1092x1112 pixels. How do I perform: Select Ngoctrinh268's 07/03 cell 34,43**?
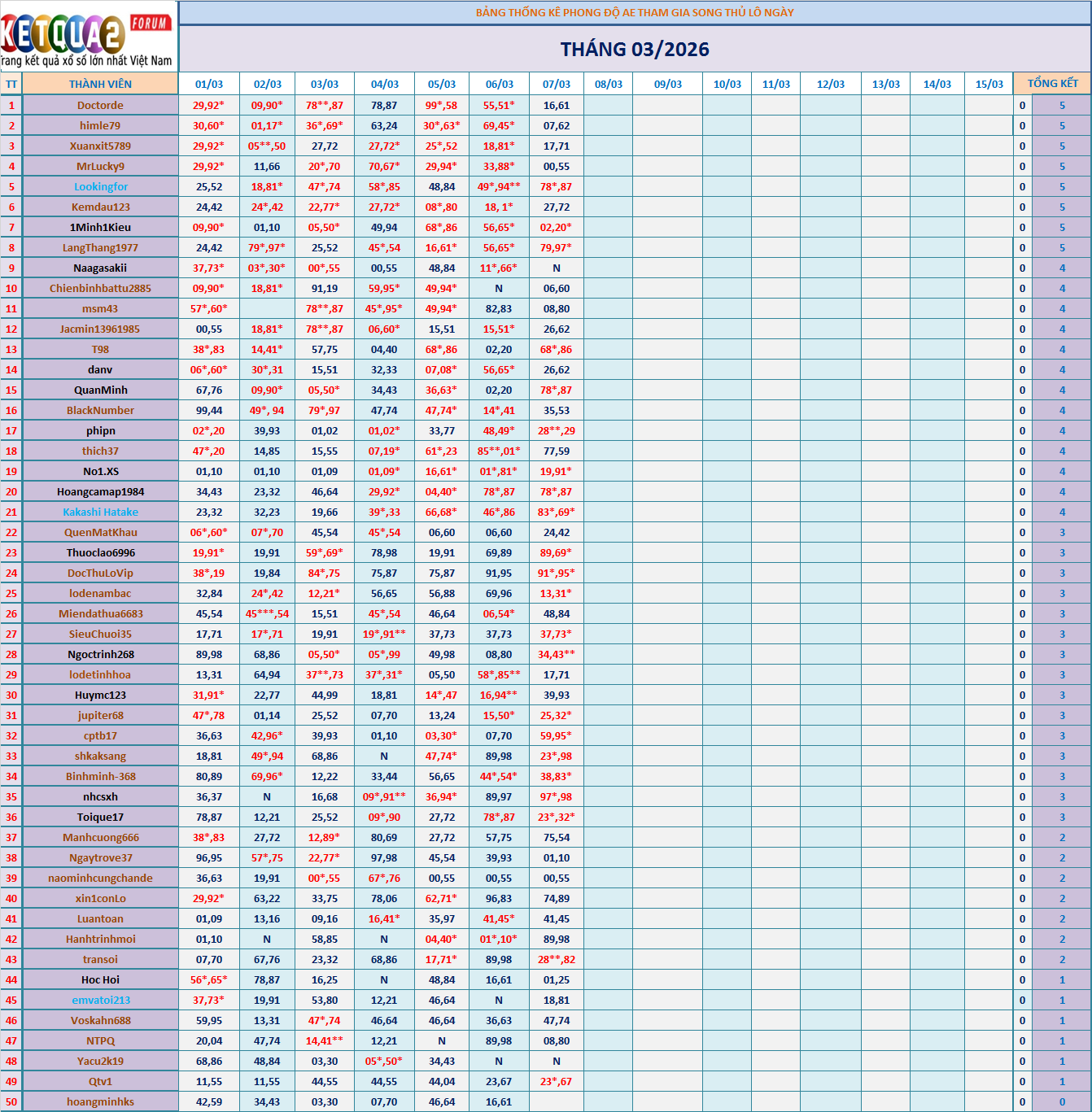(x=557, y=654)
